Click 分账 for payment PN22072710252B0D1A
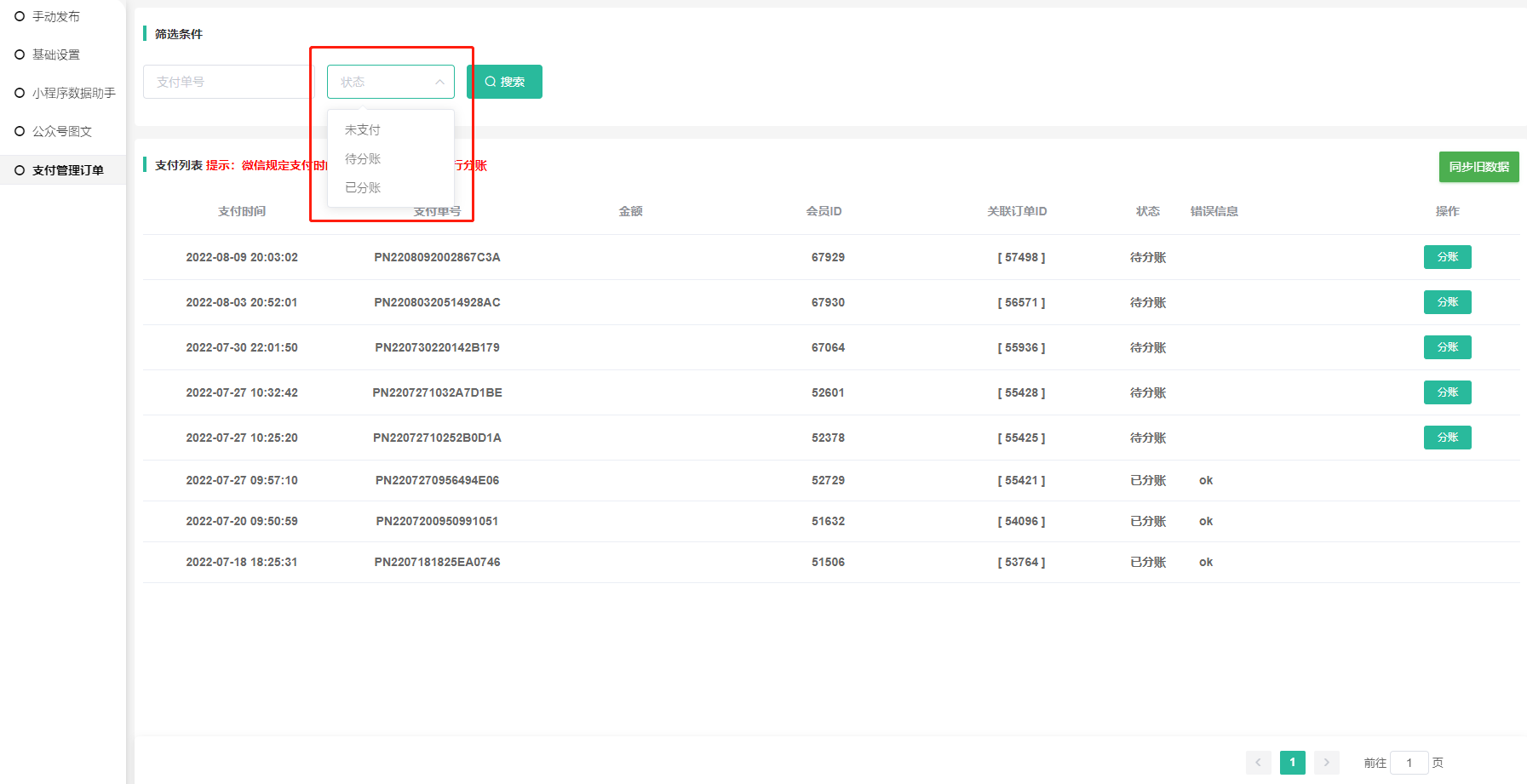 tap(1447, 438)
